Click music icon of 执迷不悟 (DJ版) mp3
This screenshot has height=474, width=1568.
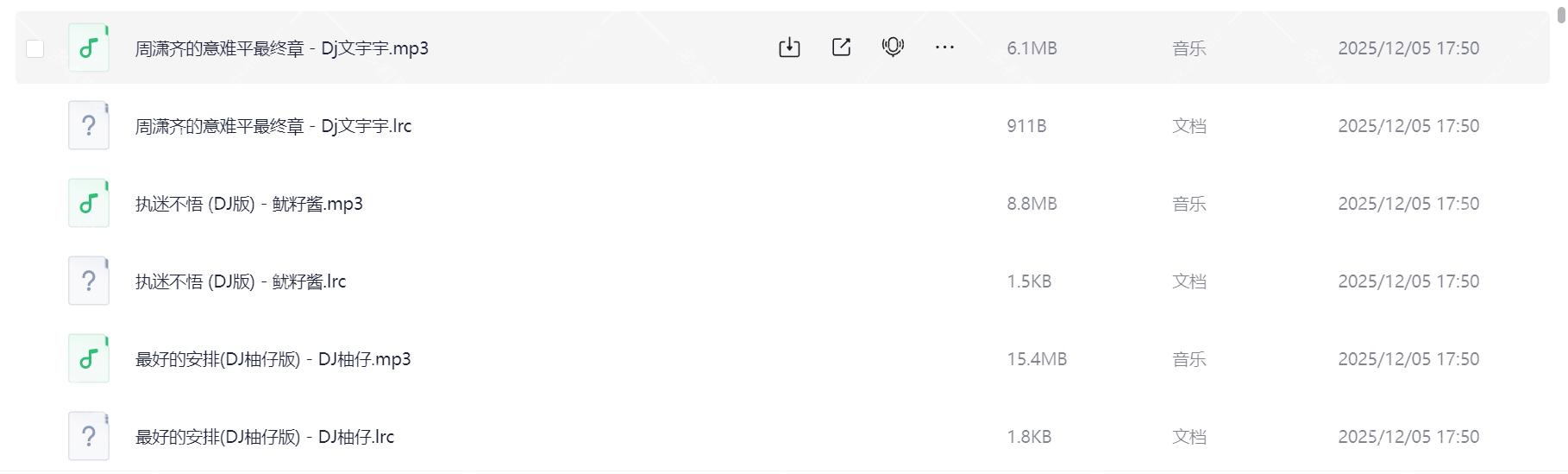coord(89,204)
